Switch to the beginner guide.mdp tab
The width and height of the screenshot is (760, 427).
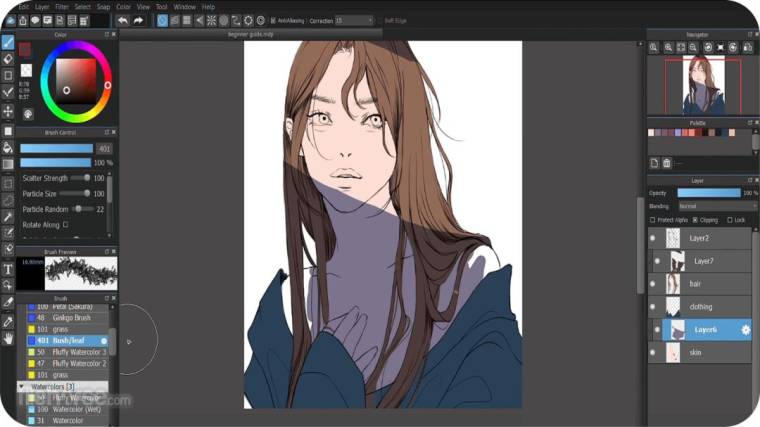(251, 34)
